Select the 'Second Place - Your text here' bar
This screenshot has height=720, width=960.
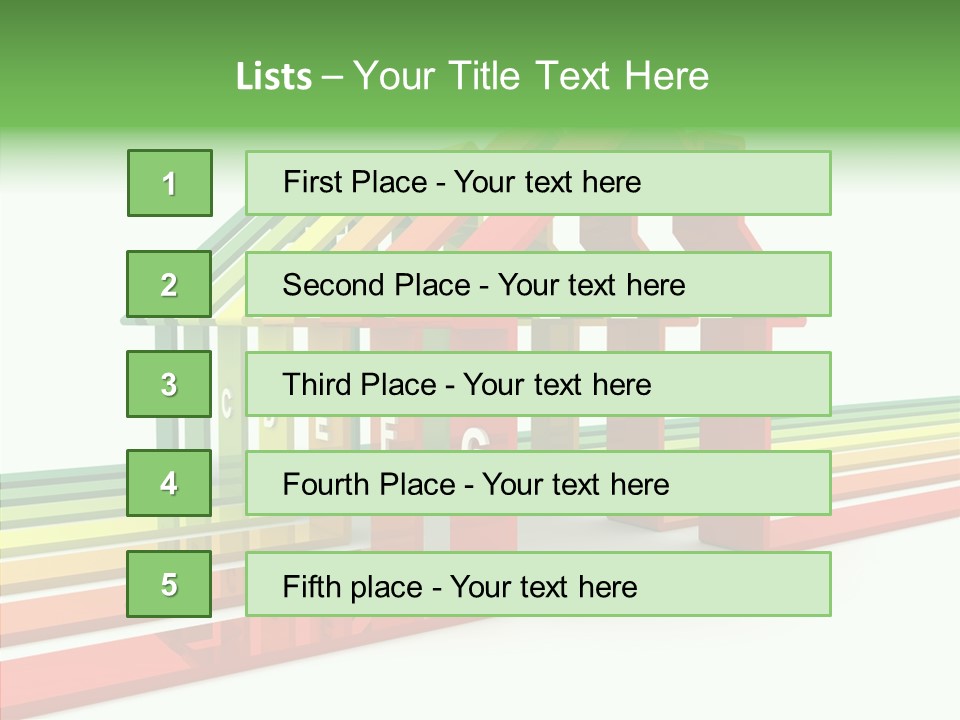(x=538, y=284)
